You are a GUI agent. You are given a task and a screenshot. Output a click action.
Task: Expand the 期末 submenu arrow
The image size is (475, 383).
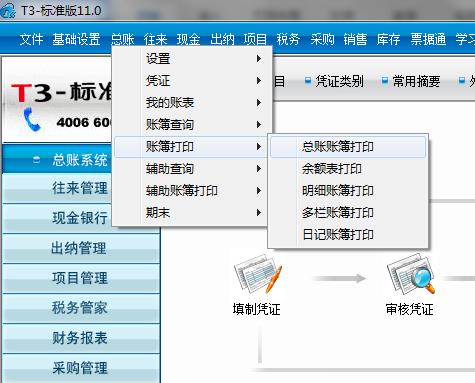point(259,213)
